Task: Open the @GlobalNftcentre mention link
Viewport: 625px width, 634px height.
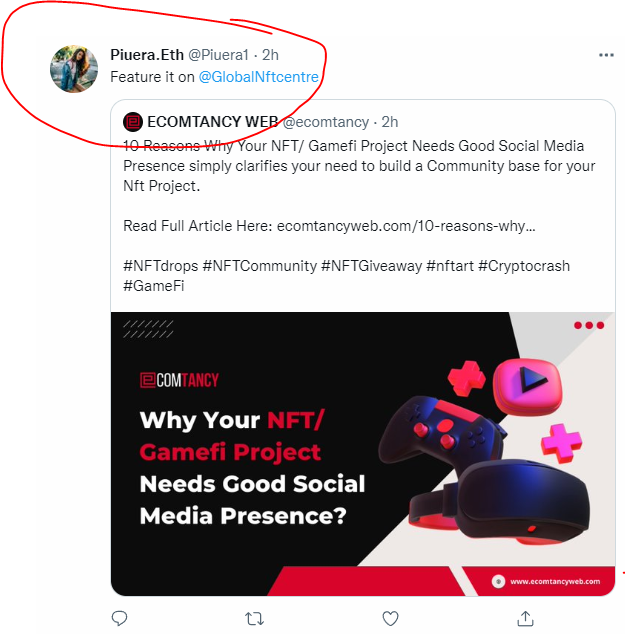Action: pyautogui.click(x=259, y=77)
